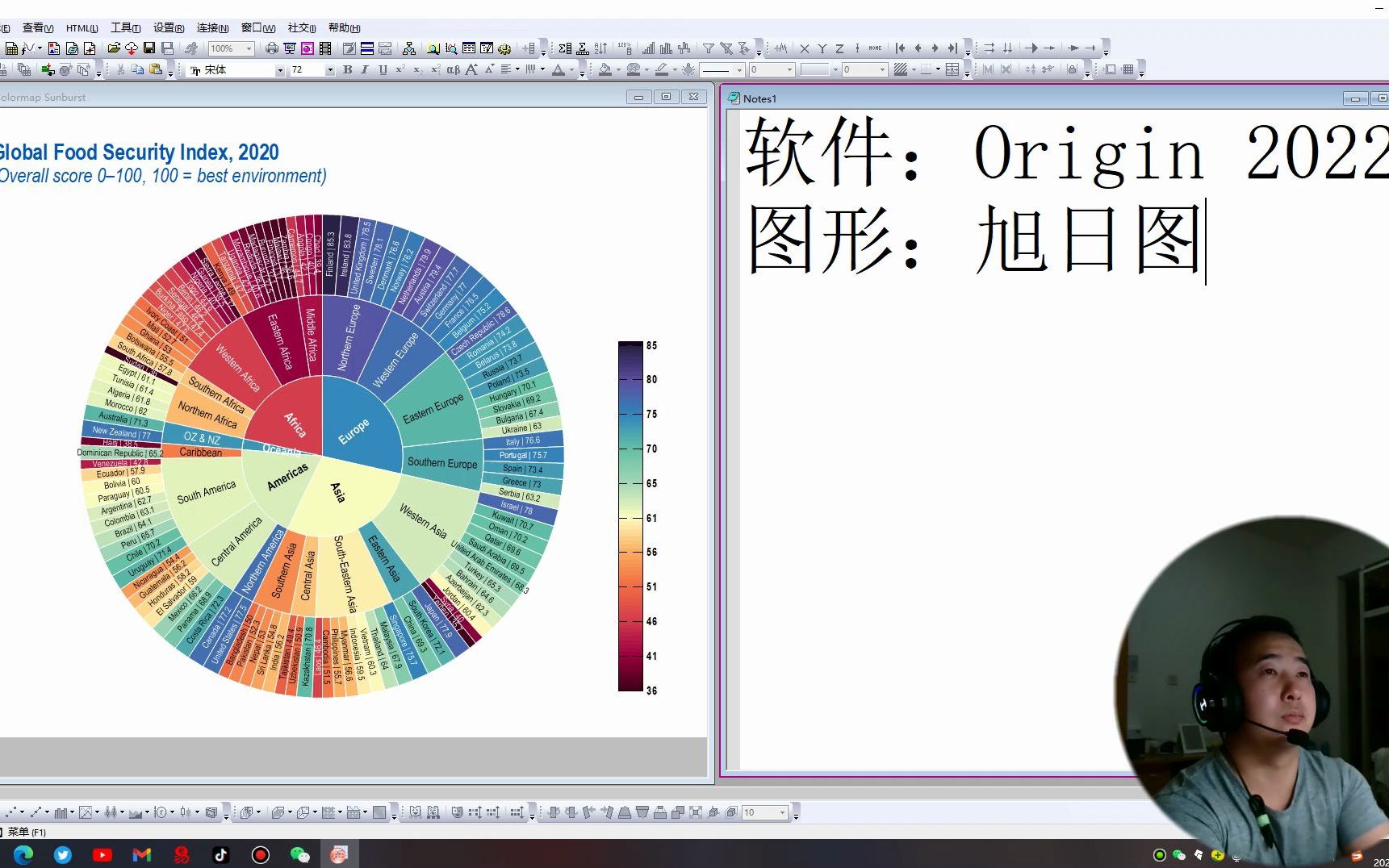Click the Remove Filter crossed funnel icon

pyautogui.click(x=726, y=49)
